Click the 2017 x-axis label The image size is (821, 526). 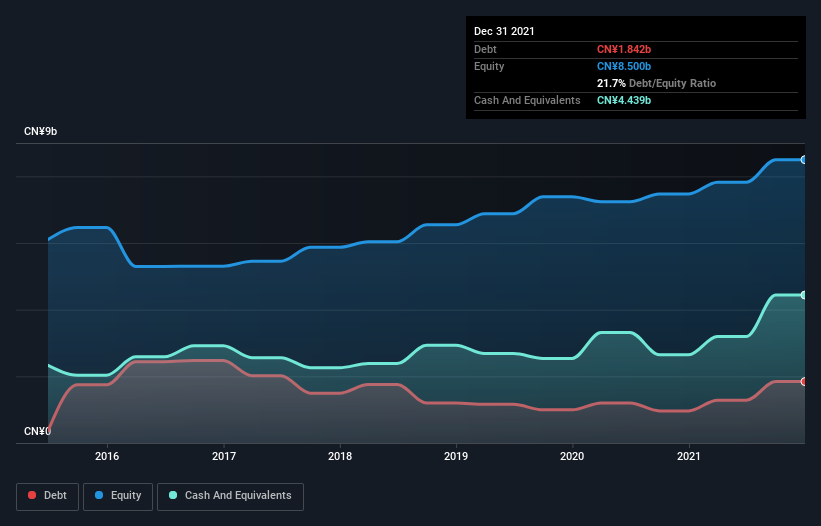[x=224, y=456]
